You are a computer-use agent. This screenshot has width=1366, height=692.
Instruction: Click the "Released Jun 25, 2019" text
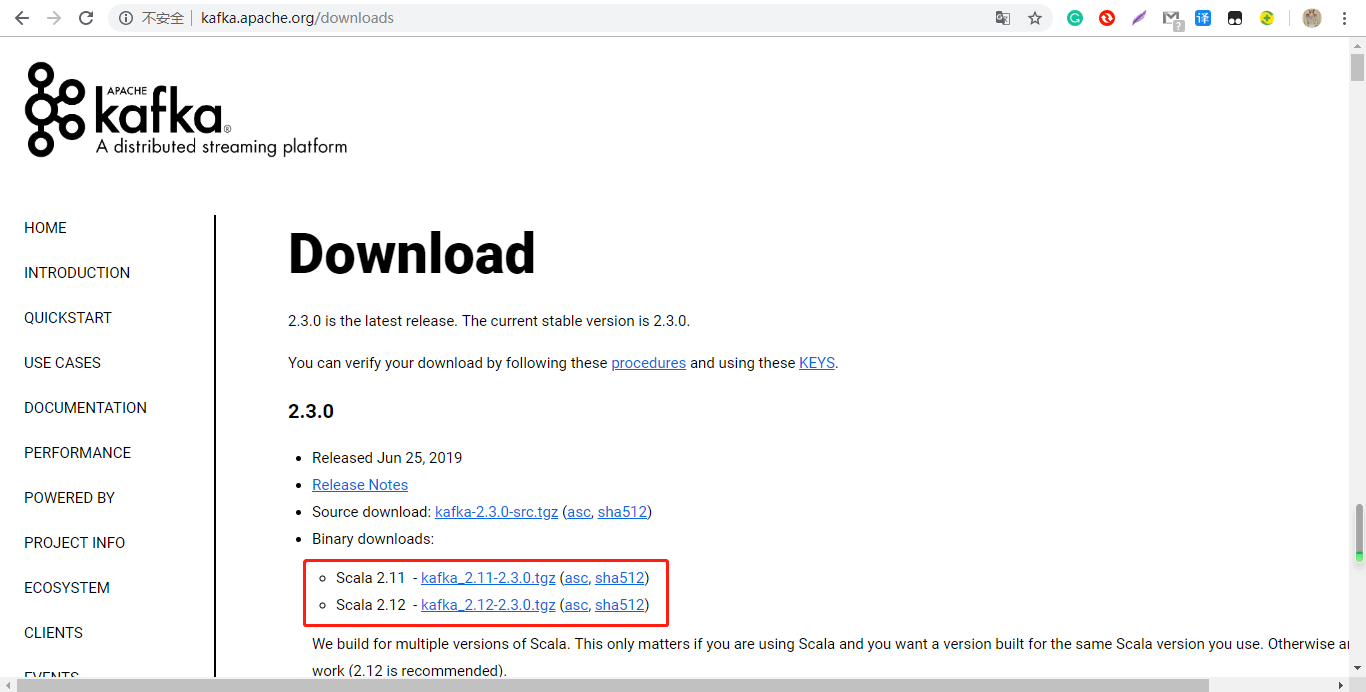coord(387,458)
